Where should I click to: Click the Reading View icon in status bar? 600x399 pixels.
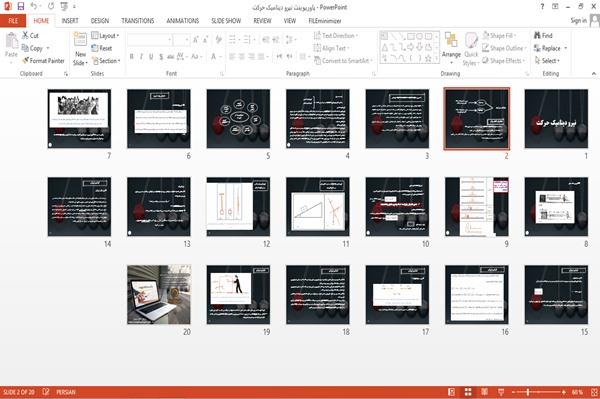484,392
